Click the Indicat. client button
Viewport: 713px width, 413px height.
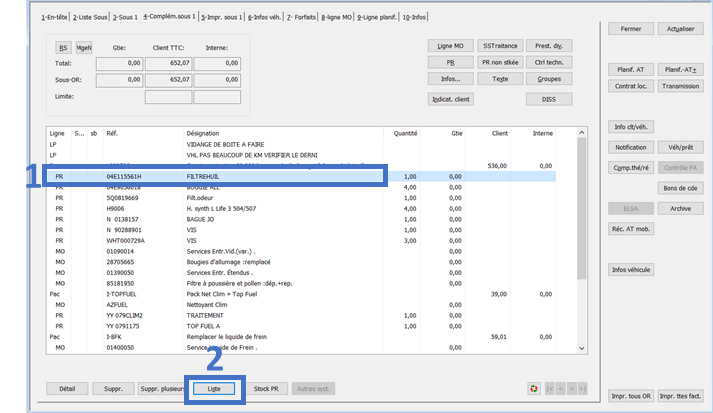coord(451,99)
